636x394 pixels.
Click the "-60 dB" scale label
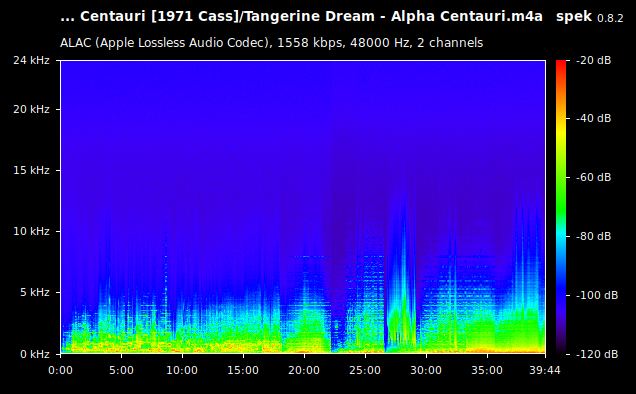(593, 177)
